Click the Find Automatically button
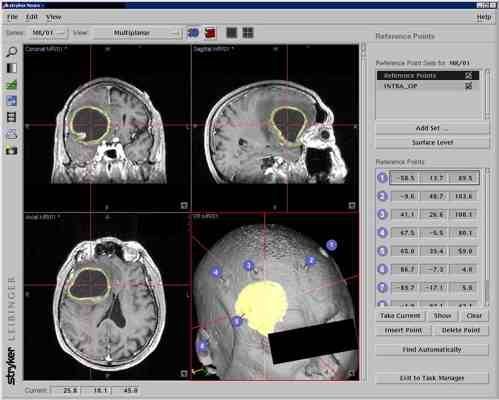The width and height of the screenshot is (499, 400). (x=432, y=349)
